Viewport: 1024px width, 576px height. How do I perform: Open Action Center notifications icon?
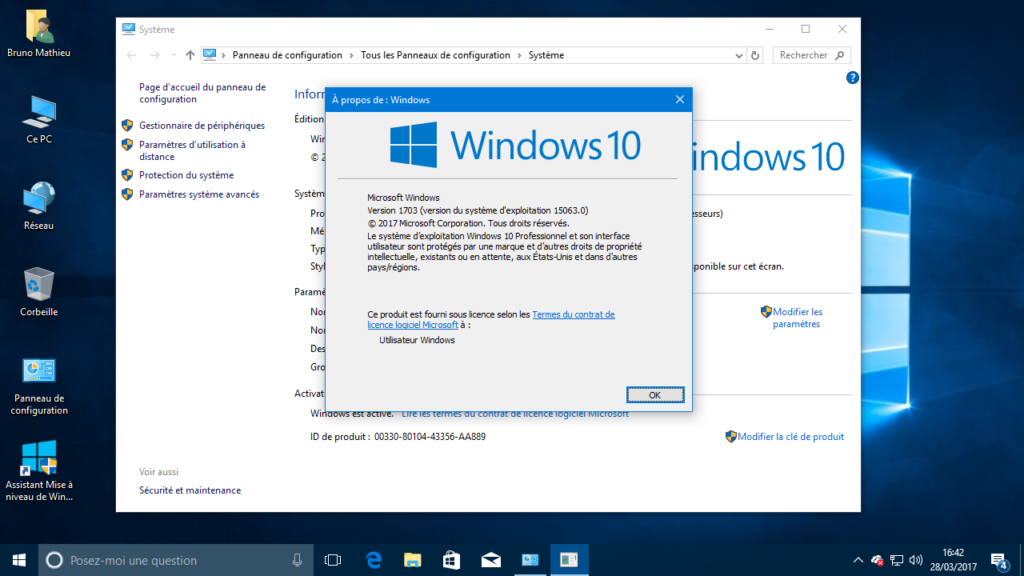point(999,560)
